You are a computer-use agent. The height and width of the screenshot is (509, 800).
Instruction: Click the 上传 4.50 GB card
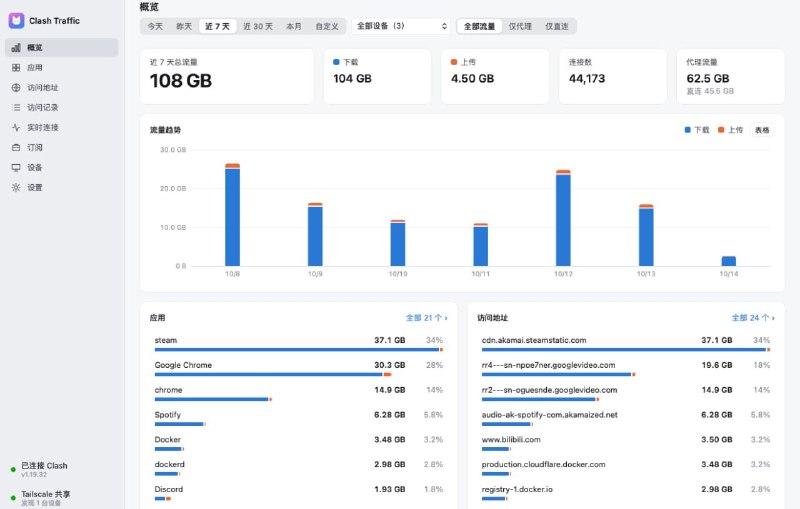coord(495,77)
